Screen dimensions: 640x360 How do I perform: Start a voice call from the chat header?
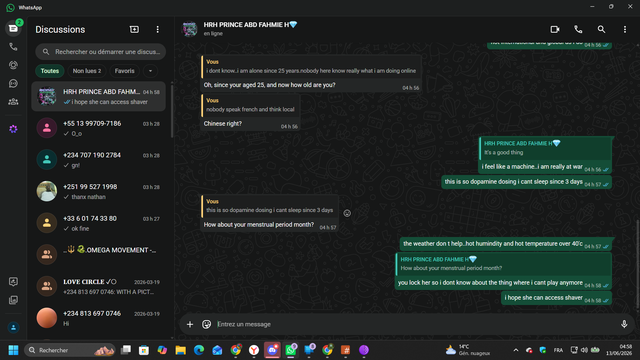[578, 29]
